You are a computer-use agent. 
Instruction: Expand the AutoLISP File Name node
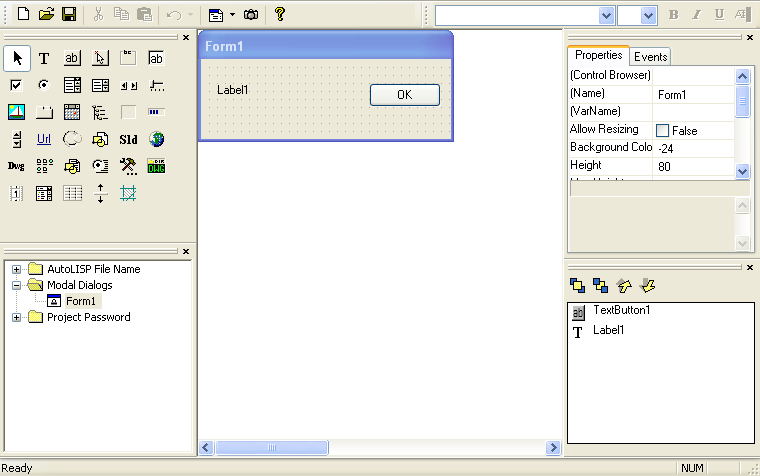pos(16,269)
